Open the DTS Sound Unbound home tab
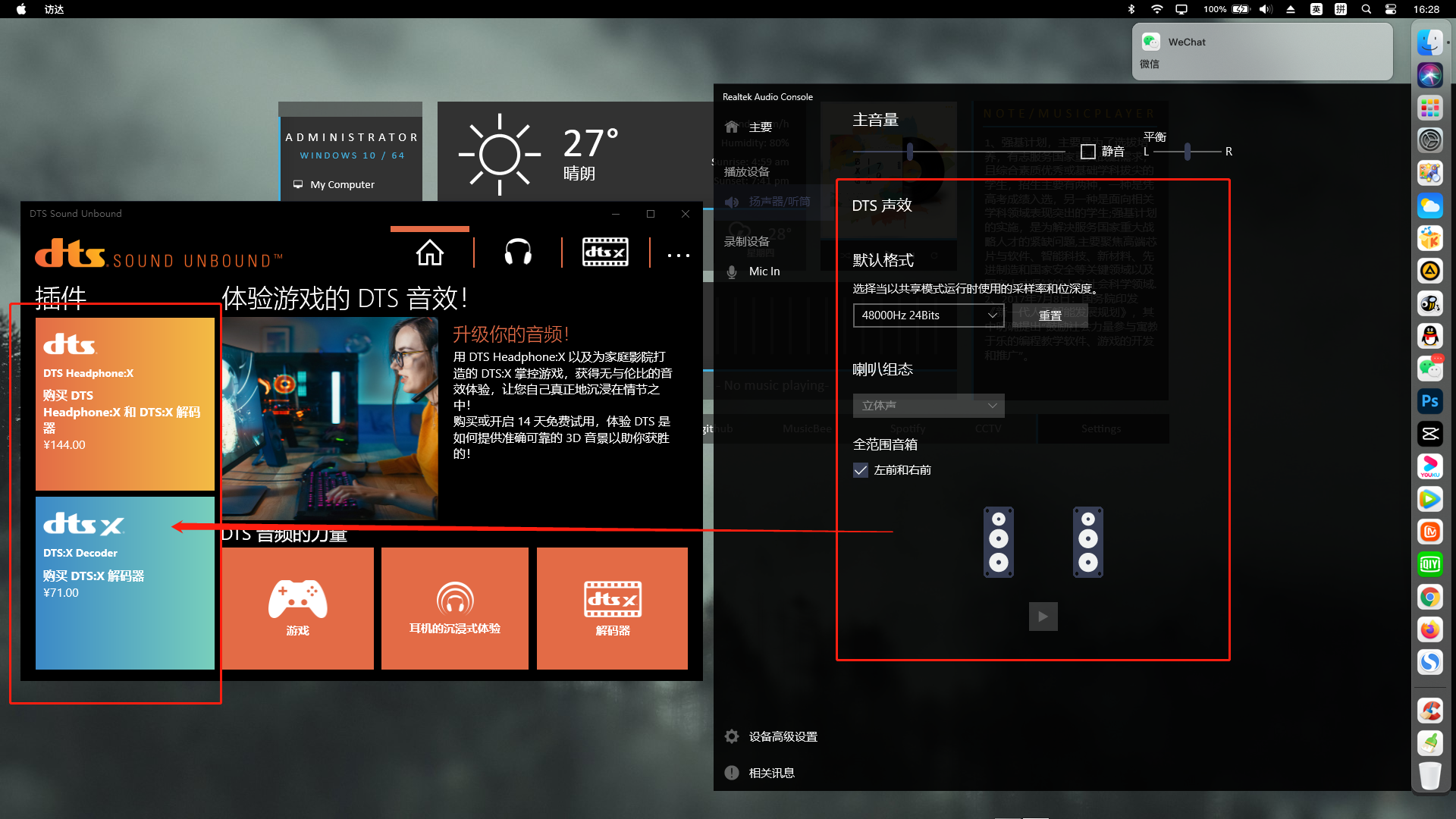Screen dimensions: 1456x819 point(429,253)
